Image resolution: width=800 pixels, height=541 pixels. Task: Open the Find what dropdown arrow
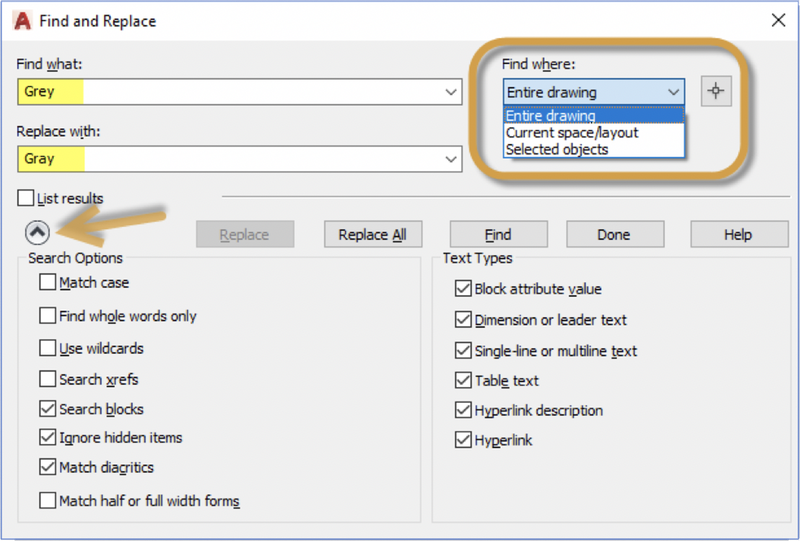coord(451,92)
